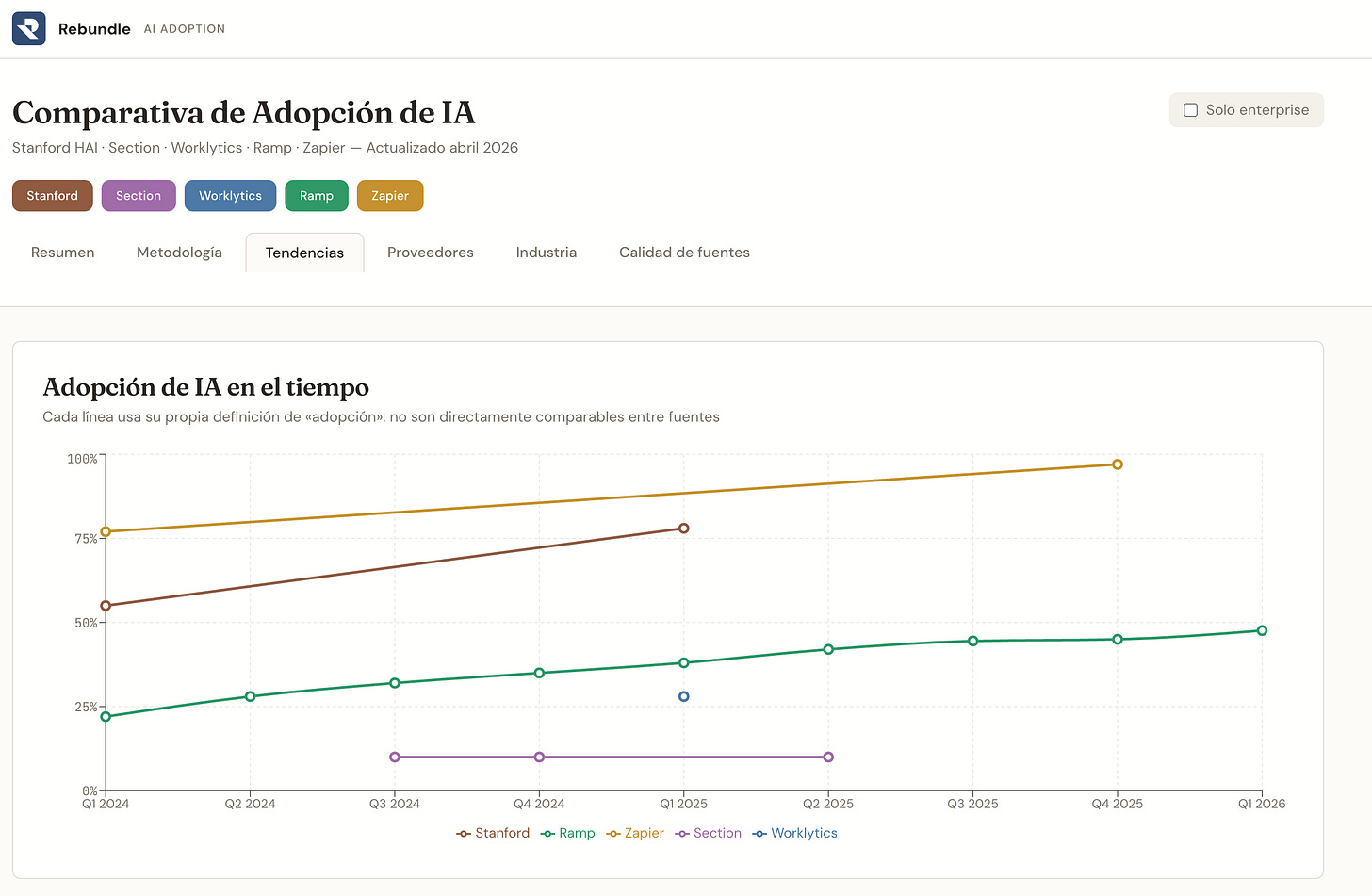Click the Ramp Q2 2025 data point
1372x896 pixels.
click(x=828, y=649)
